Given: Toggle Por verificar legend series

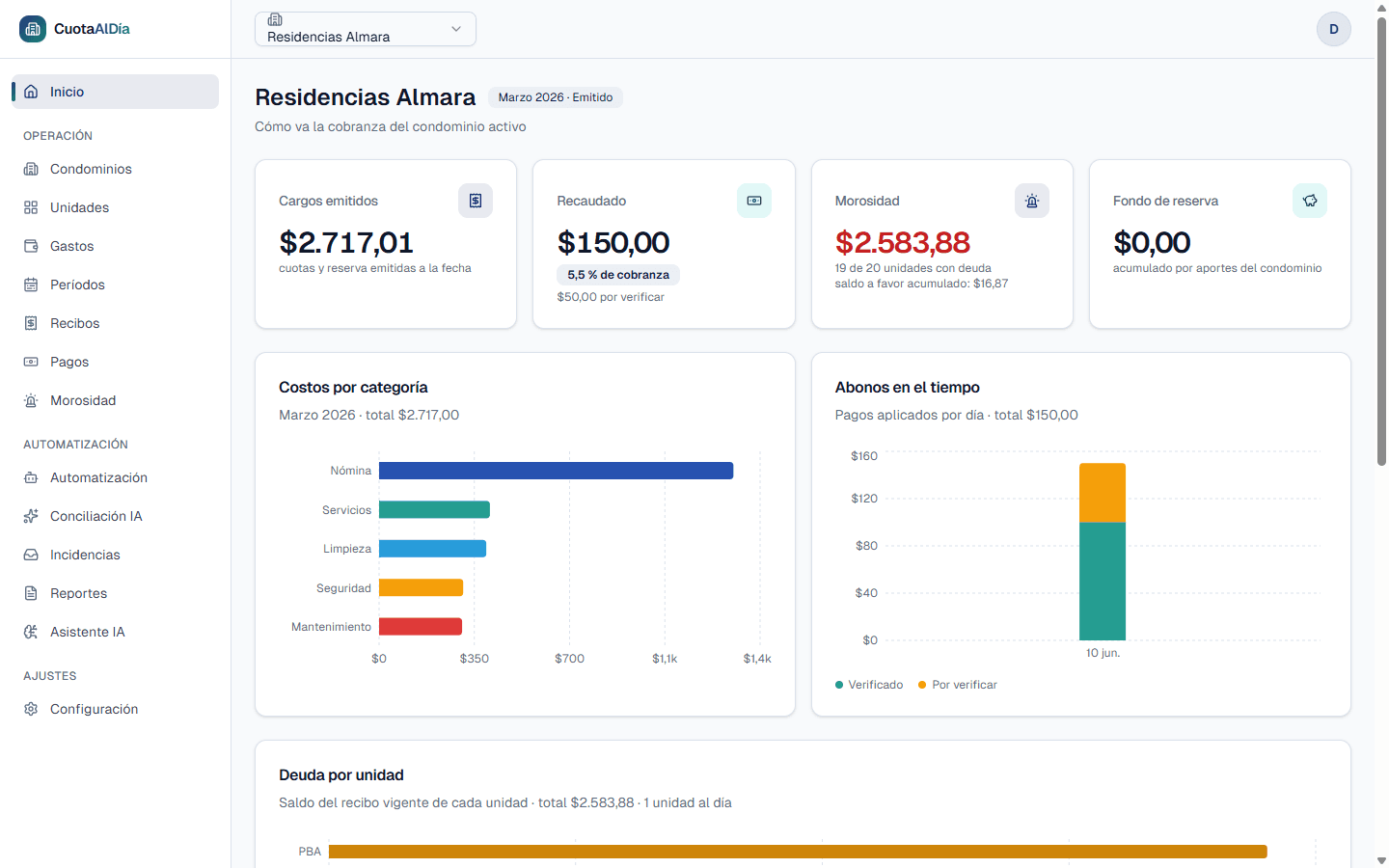Looking at the screenshot, I should [x=958, y=685].
